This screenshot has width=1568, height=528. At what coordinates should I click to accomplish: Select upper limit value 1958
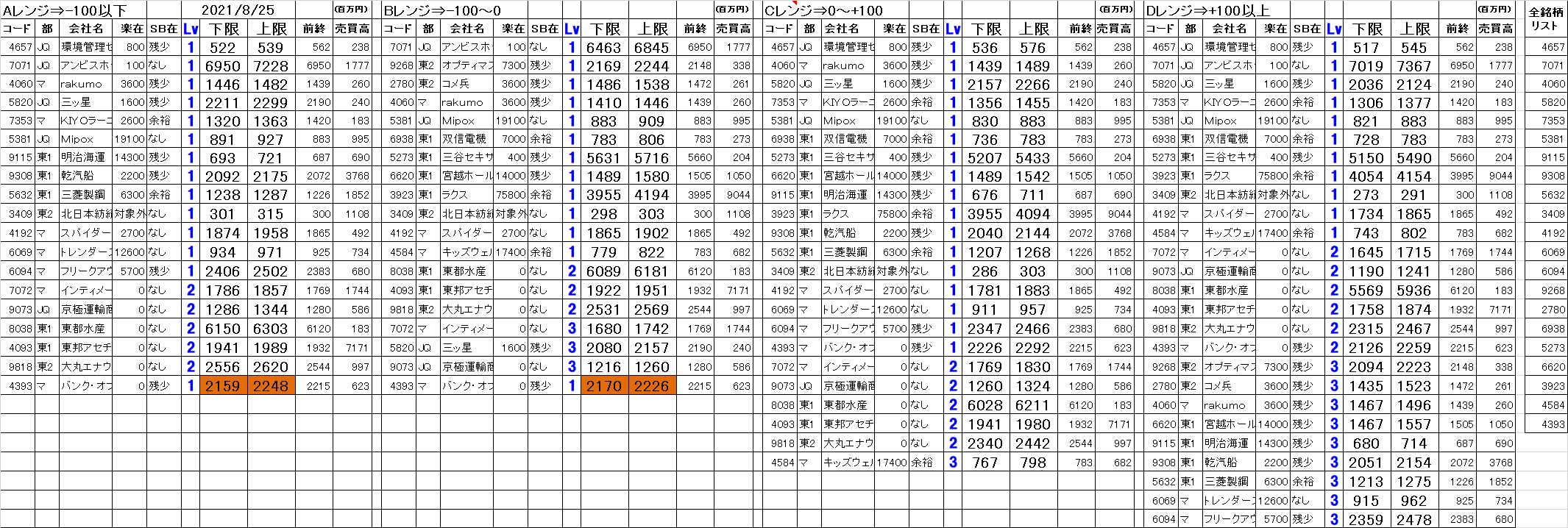(x=271, y=232)
